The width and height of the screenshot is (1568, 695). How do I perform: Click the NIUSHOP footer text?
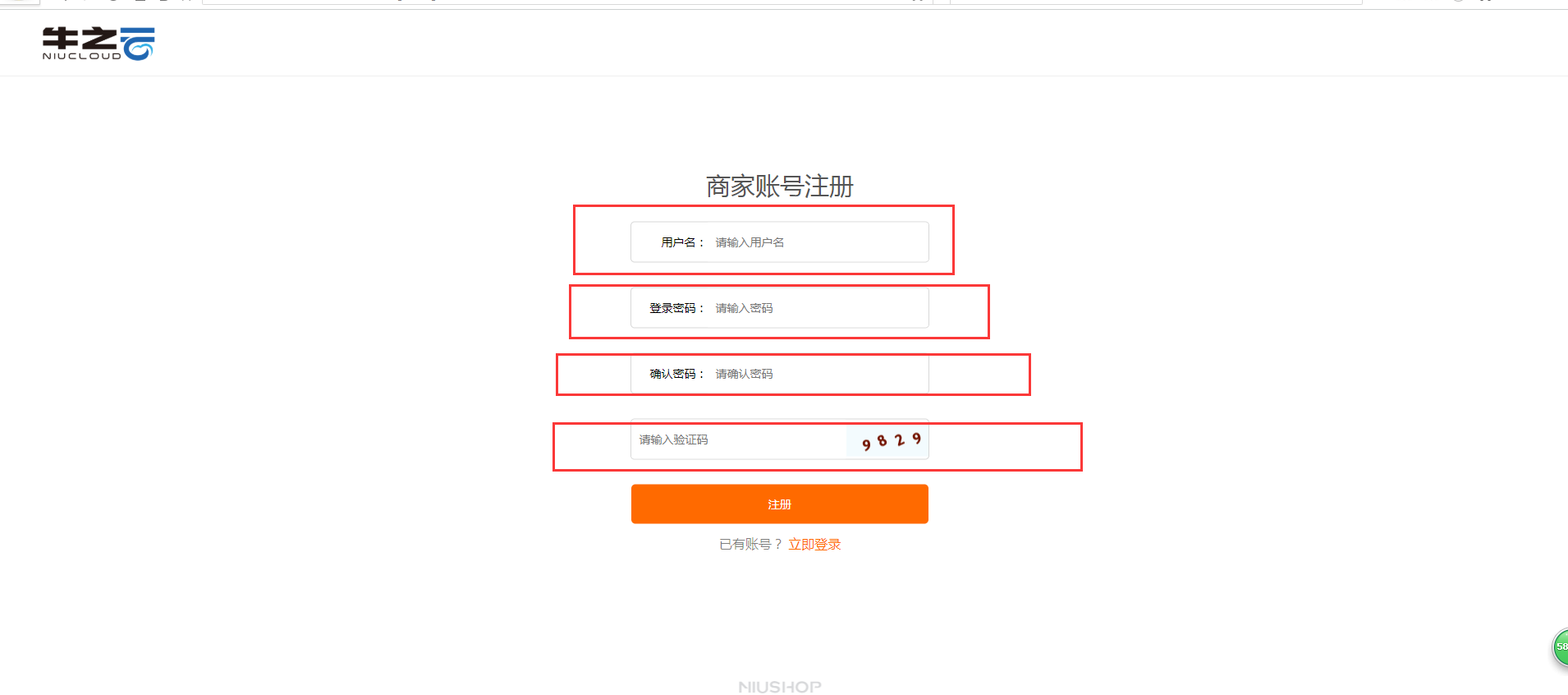780,687
